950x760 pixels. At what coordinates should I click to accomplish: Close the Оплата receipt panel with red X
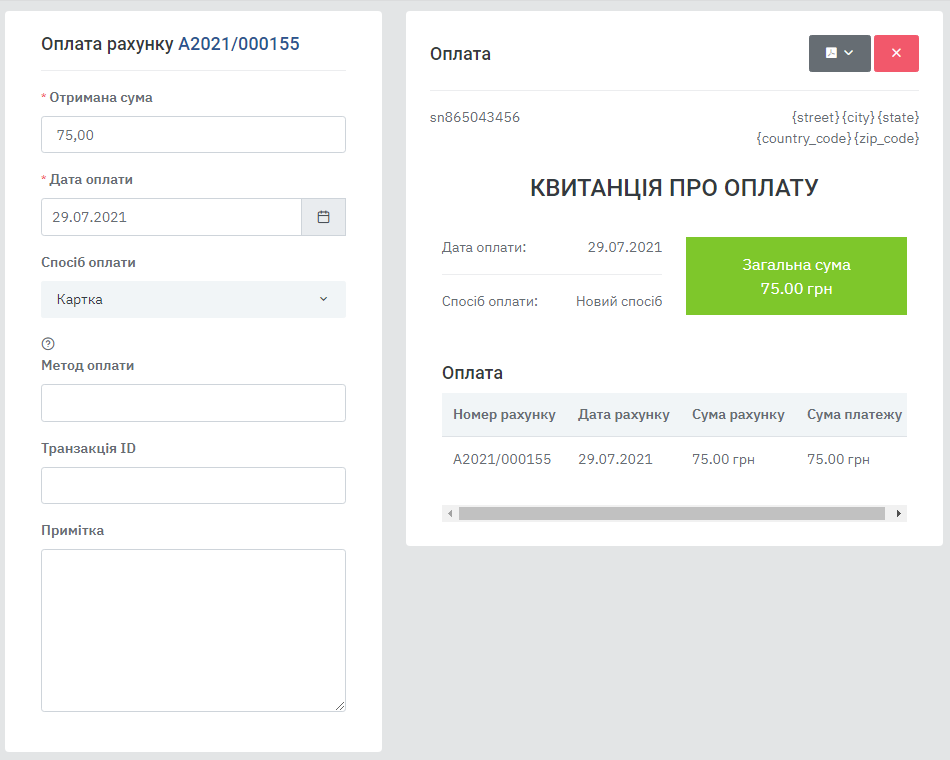tap(896, 53)
